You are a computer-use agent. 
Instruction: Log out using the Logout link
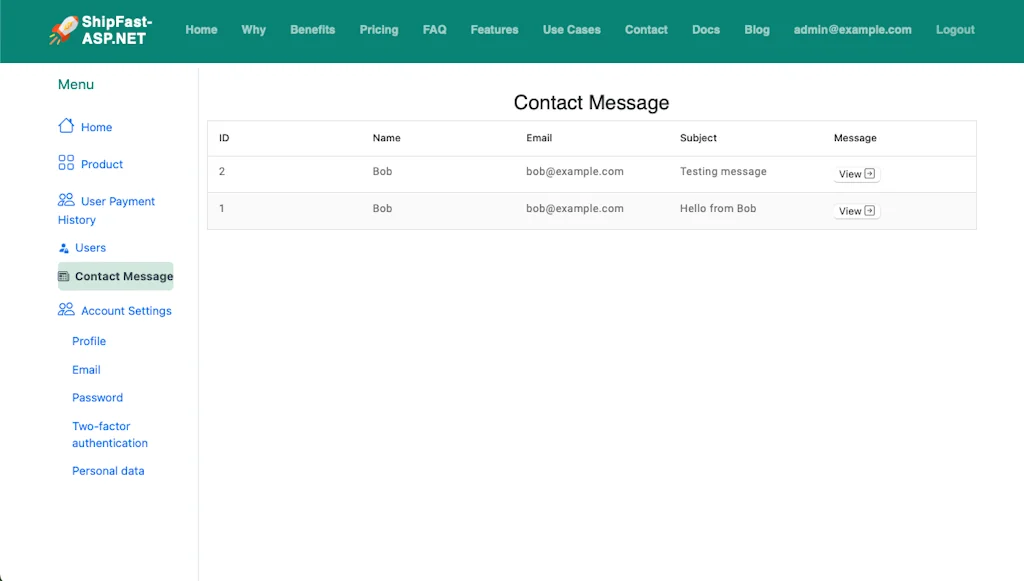pos(955,30)
